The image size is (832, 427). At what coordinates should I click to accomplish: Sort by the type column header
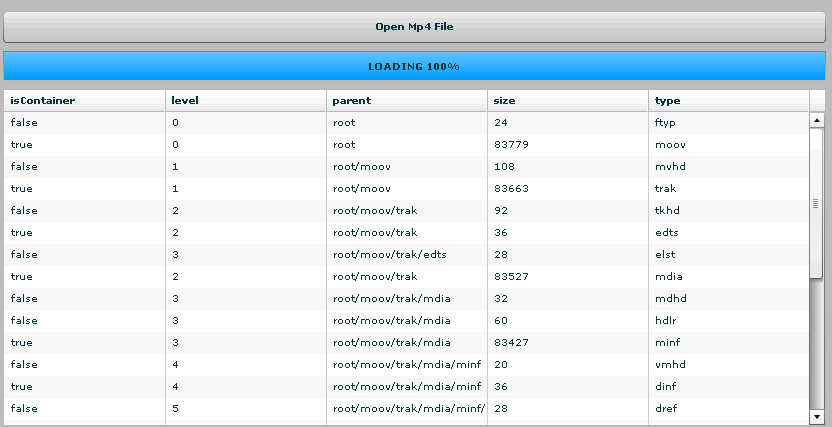(727, 100)
